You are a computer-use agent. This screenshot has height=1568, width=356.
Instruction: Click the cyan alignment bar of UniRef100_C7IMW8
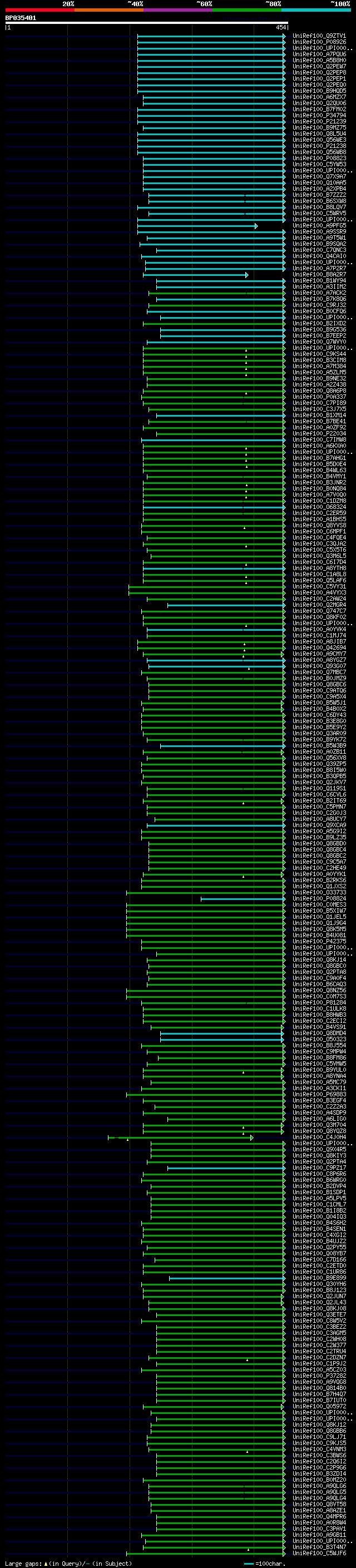click(x=213, y=439)
